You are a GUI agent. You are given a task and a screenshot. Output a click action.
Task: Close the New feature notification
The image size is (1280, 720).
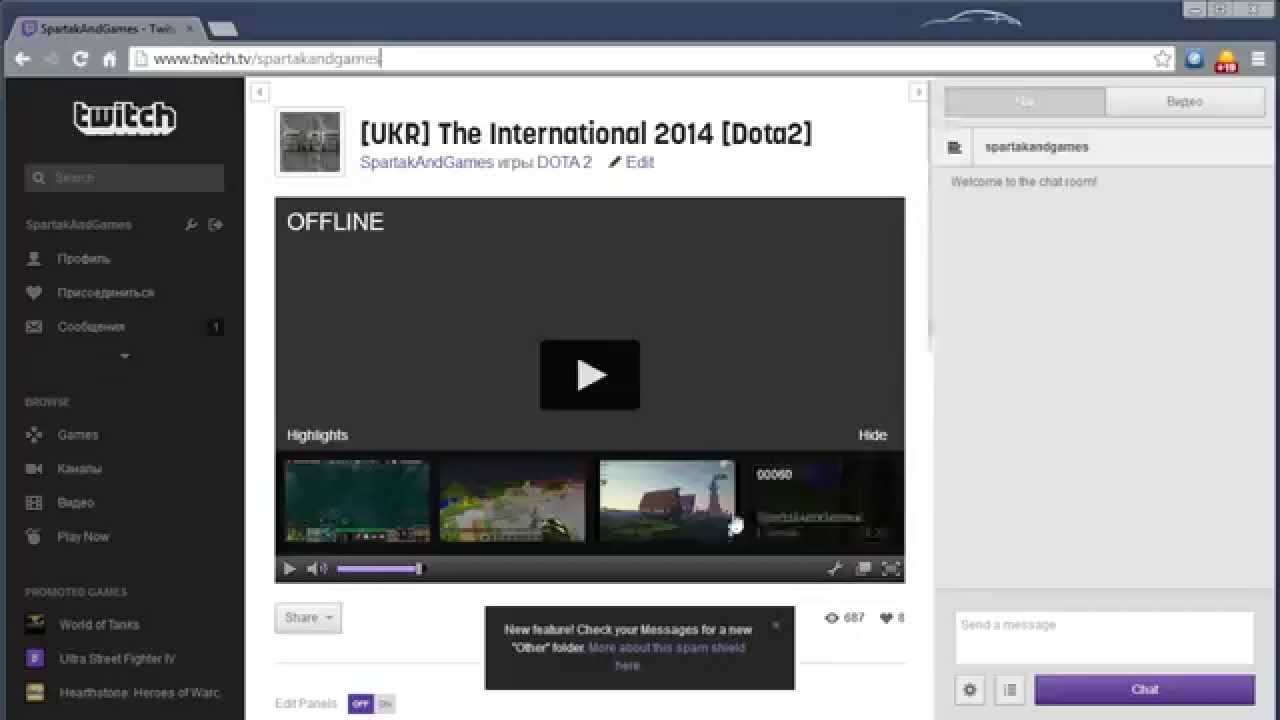775,626
